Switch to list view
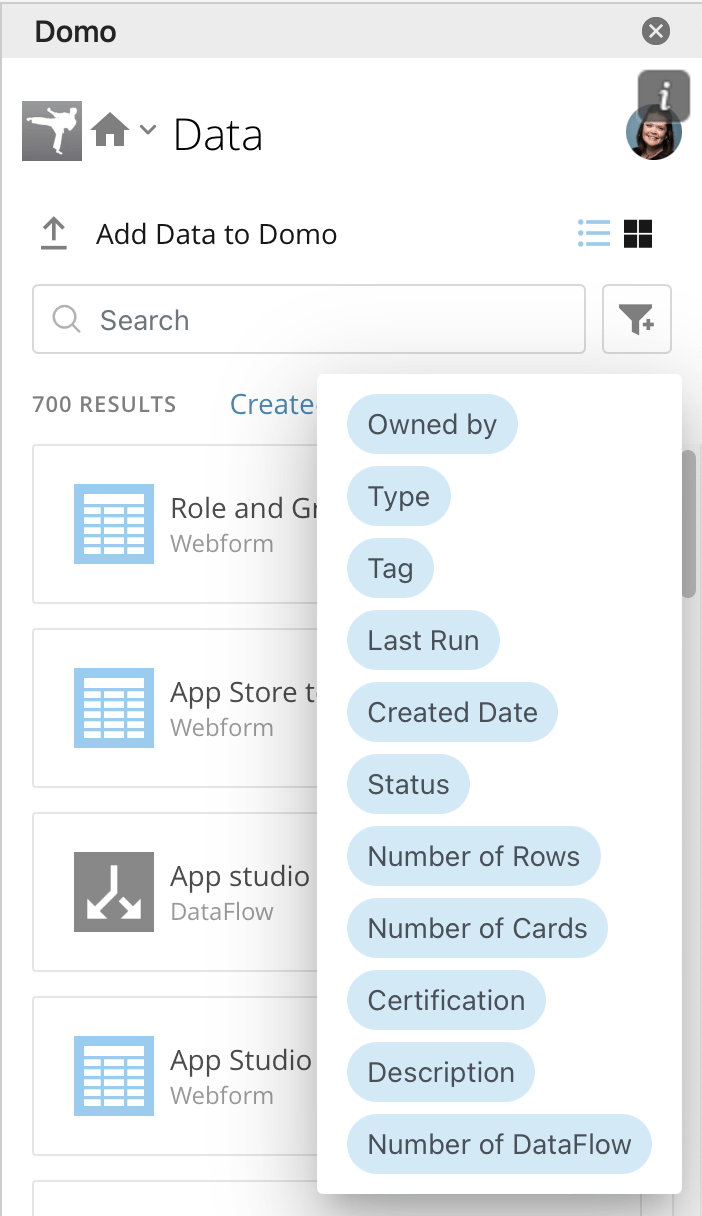 [594, 234]
